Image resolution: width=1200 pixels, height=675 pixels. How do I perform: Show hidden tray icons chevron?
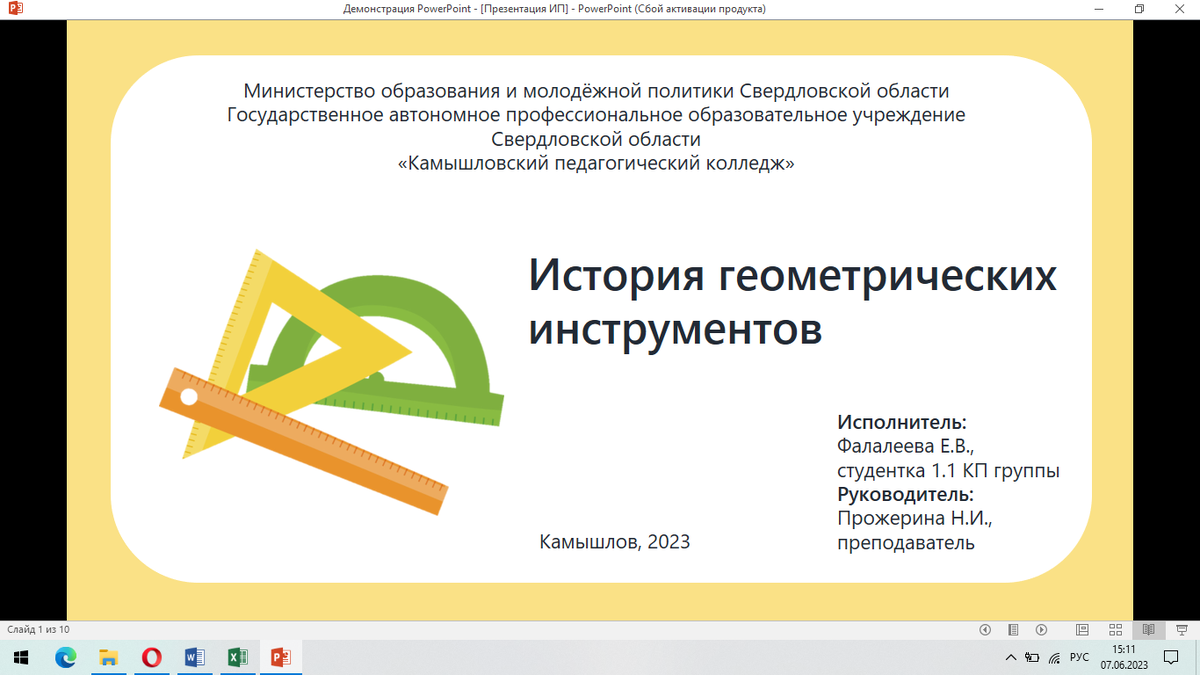(1011, 657)
